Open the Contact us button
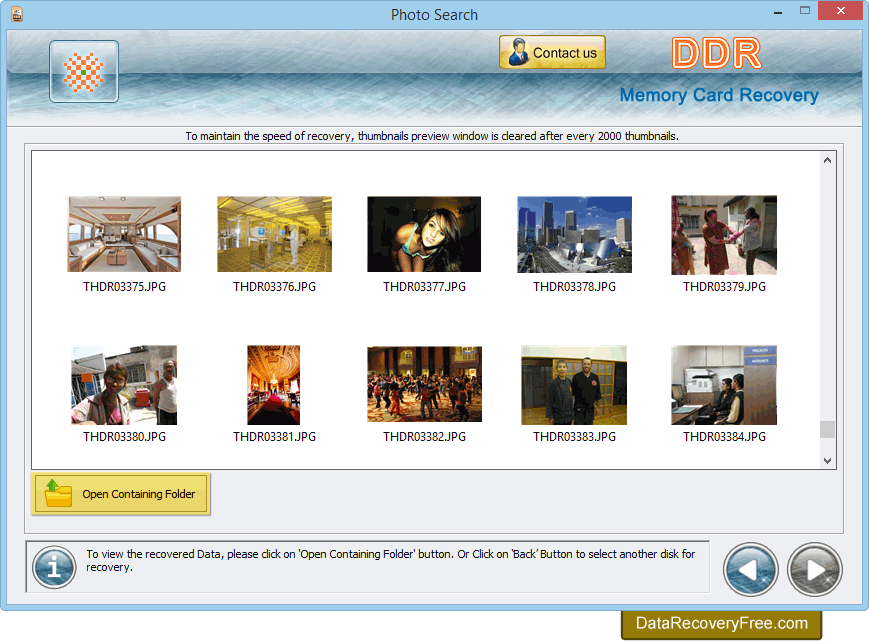This screenshot has height=641, width=869. coord(552,53)
